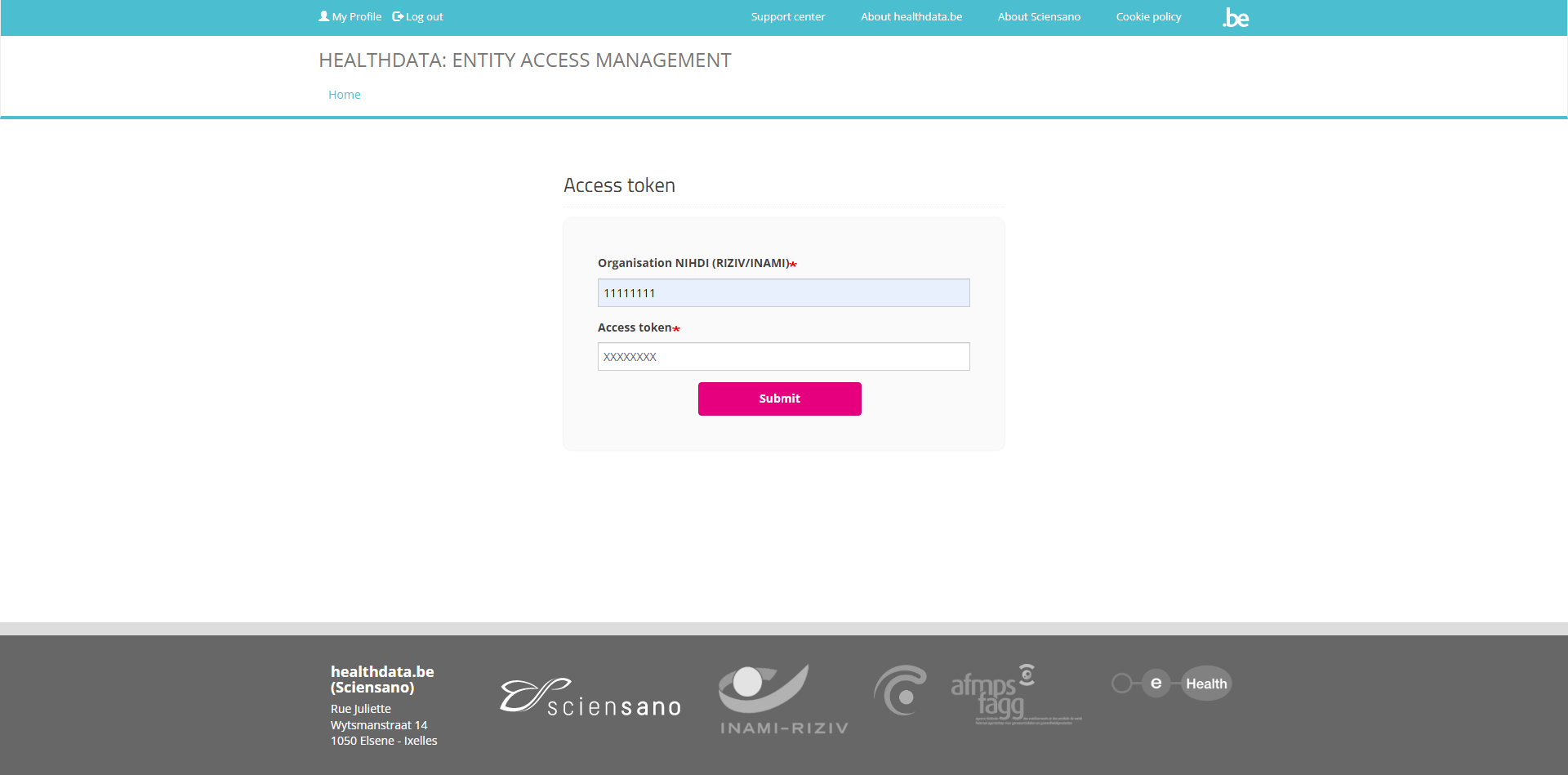Click the My Profile user icon
The height and width of the screenshot is (775, 1568).
[x=323, y=16]
